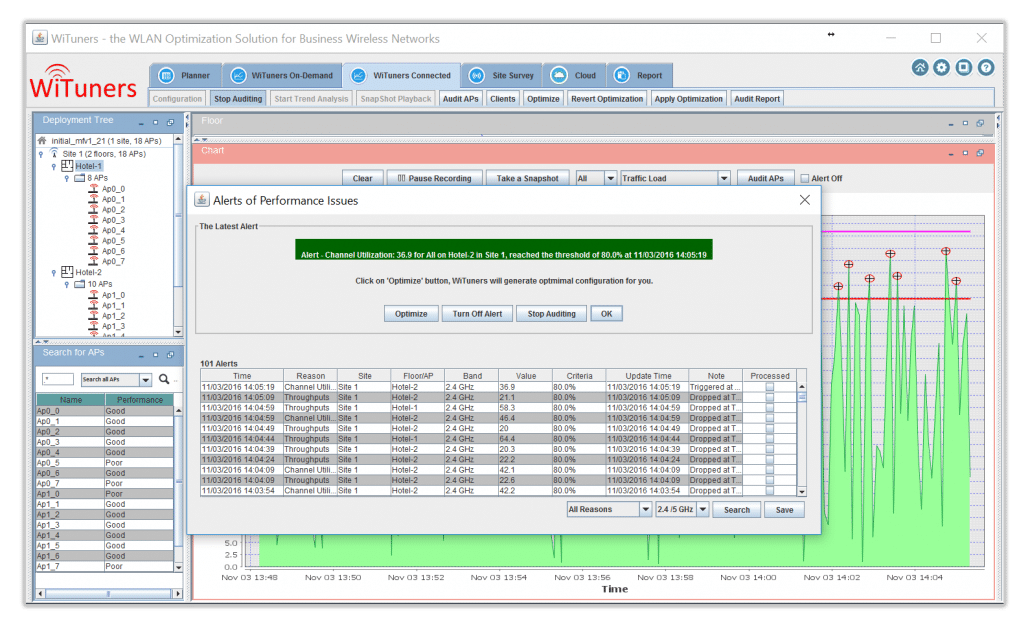Click the home icon in top-right toolbar
This screenshot has height=628, width=1030.
[920, 68]
